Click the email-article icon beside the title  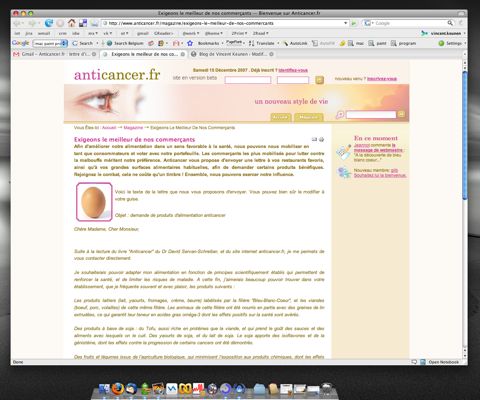314,139
